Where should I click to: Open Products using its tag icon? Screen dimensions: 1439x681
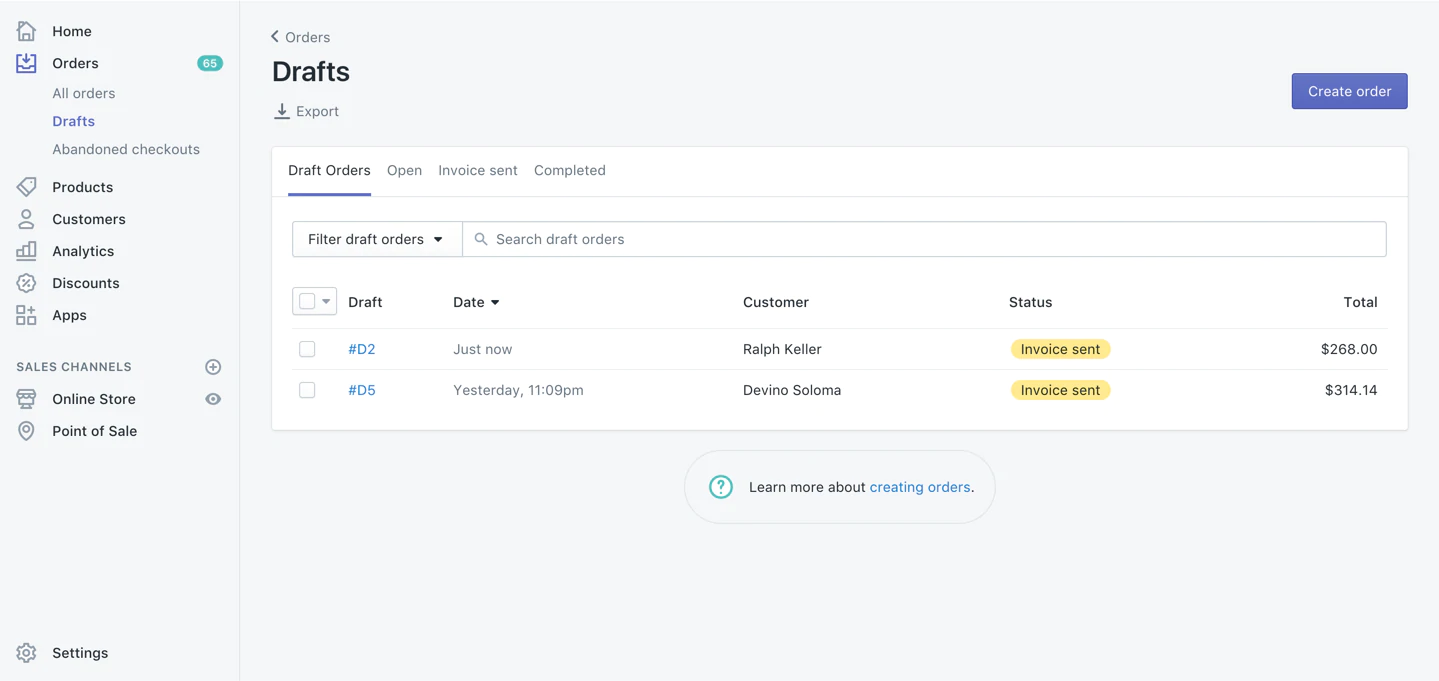point(26,186)
